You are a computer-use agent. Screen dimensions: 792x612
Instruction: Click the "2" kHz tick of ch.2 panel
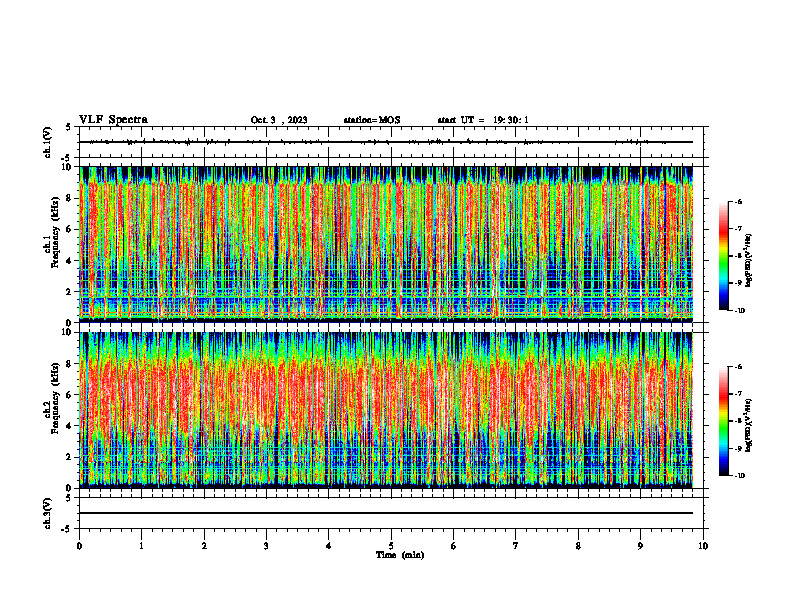point(69,457)
